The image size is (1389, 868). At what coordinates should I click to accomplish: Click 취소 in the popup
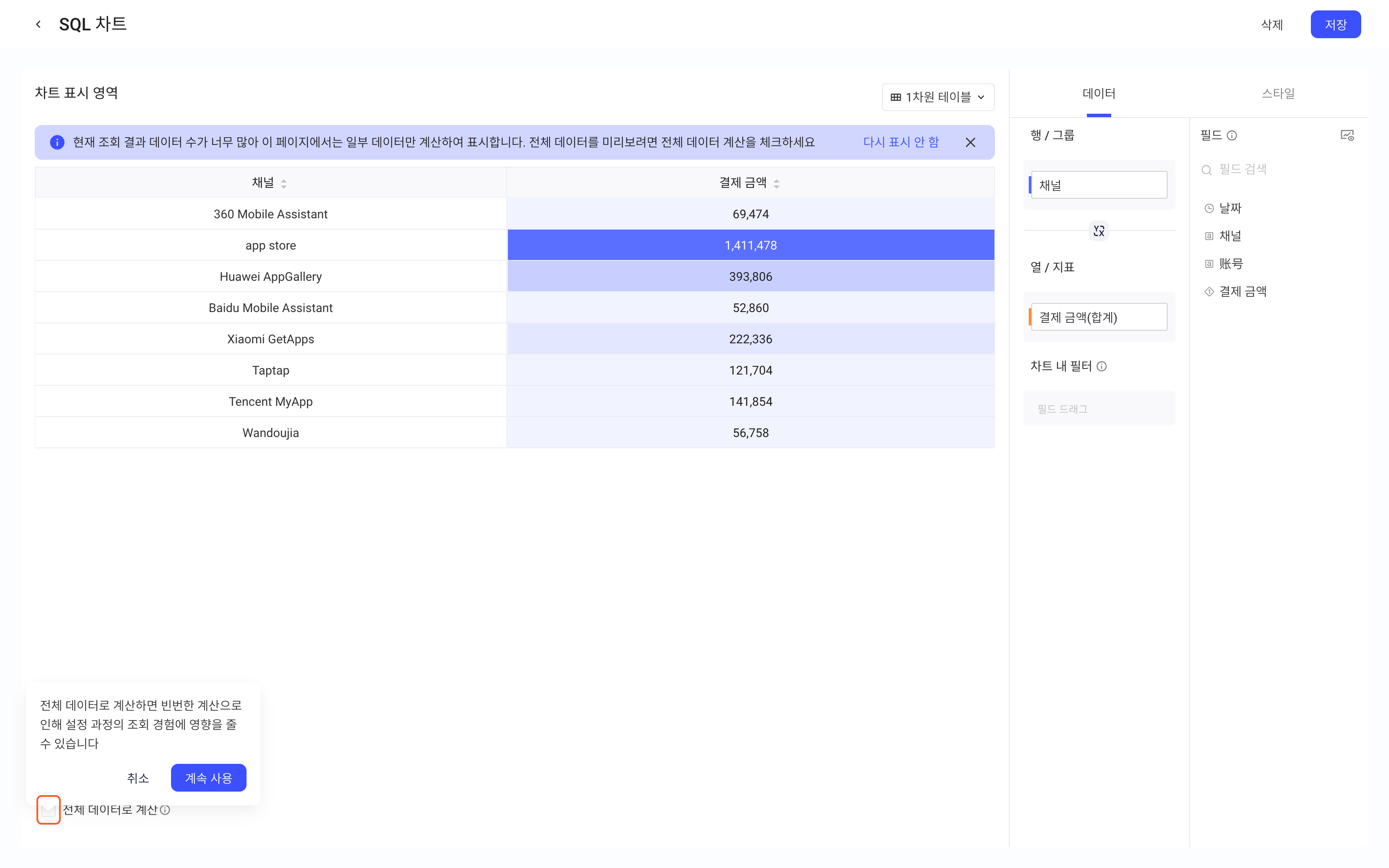[138, 777]
